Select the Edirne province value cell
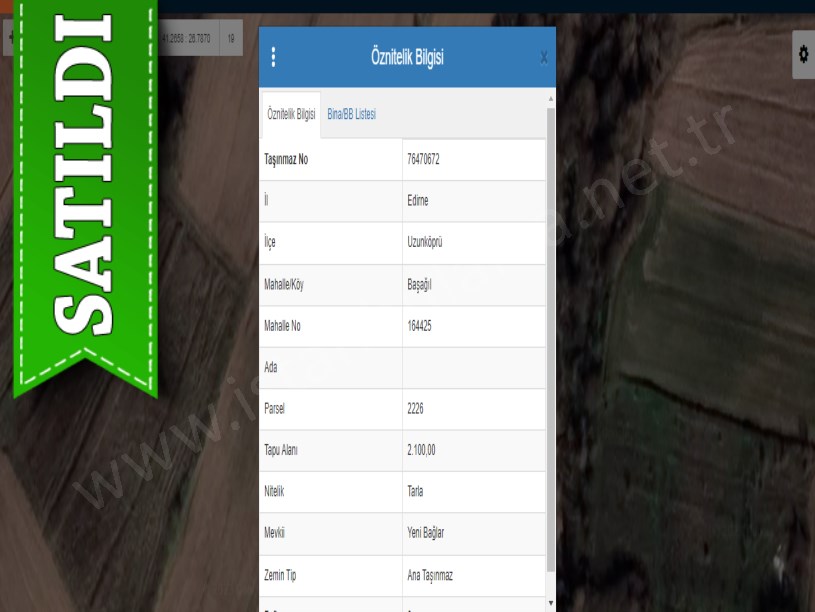 418,201
